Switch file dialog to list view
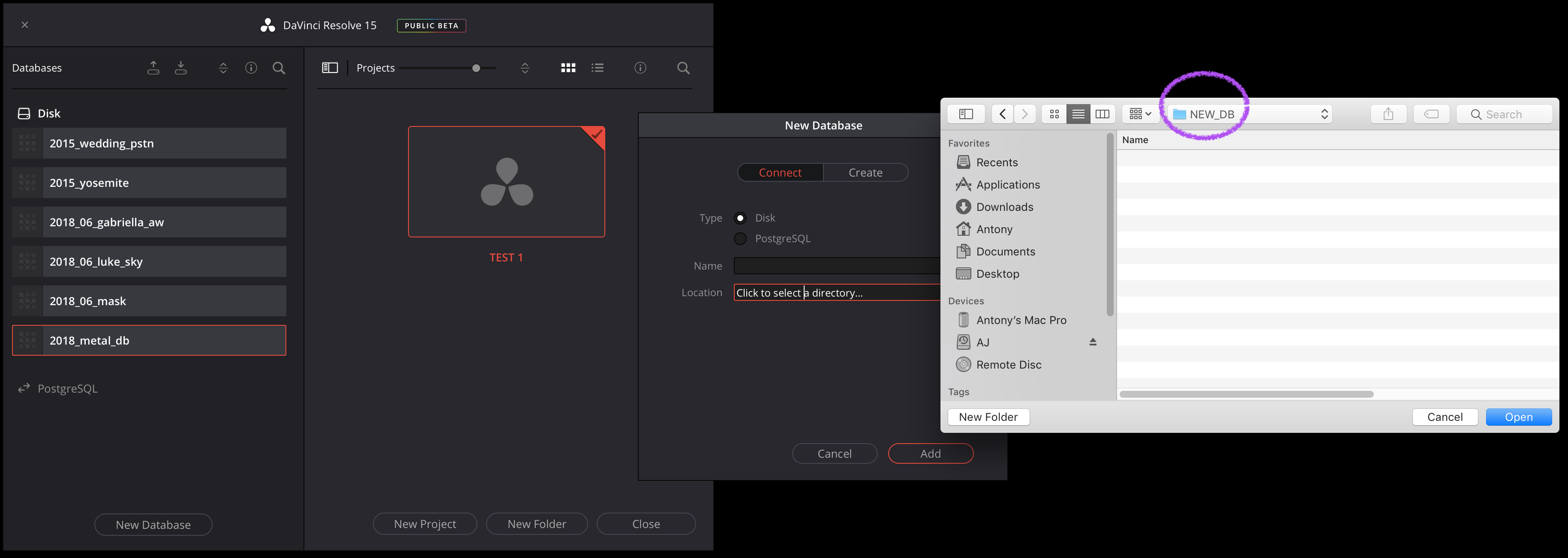 [1078, 114]
